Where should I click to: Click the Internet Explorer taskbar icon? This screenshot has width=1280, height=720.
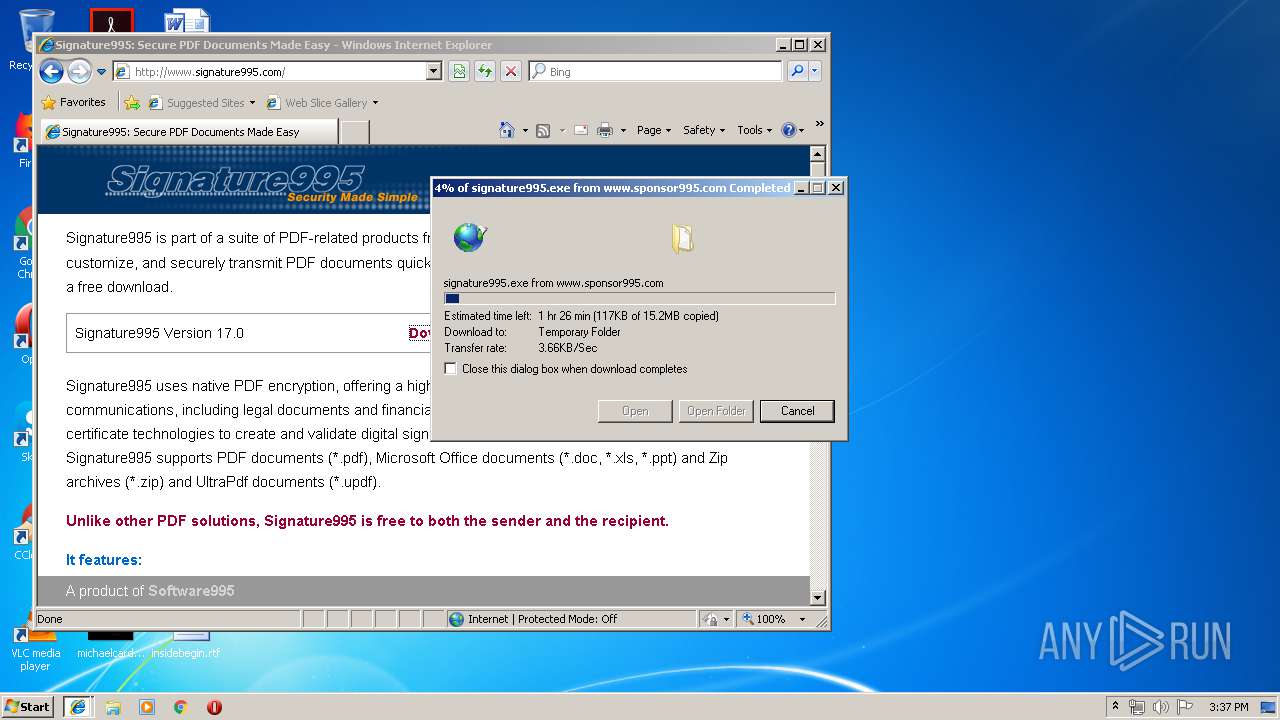click(78, 706)
